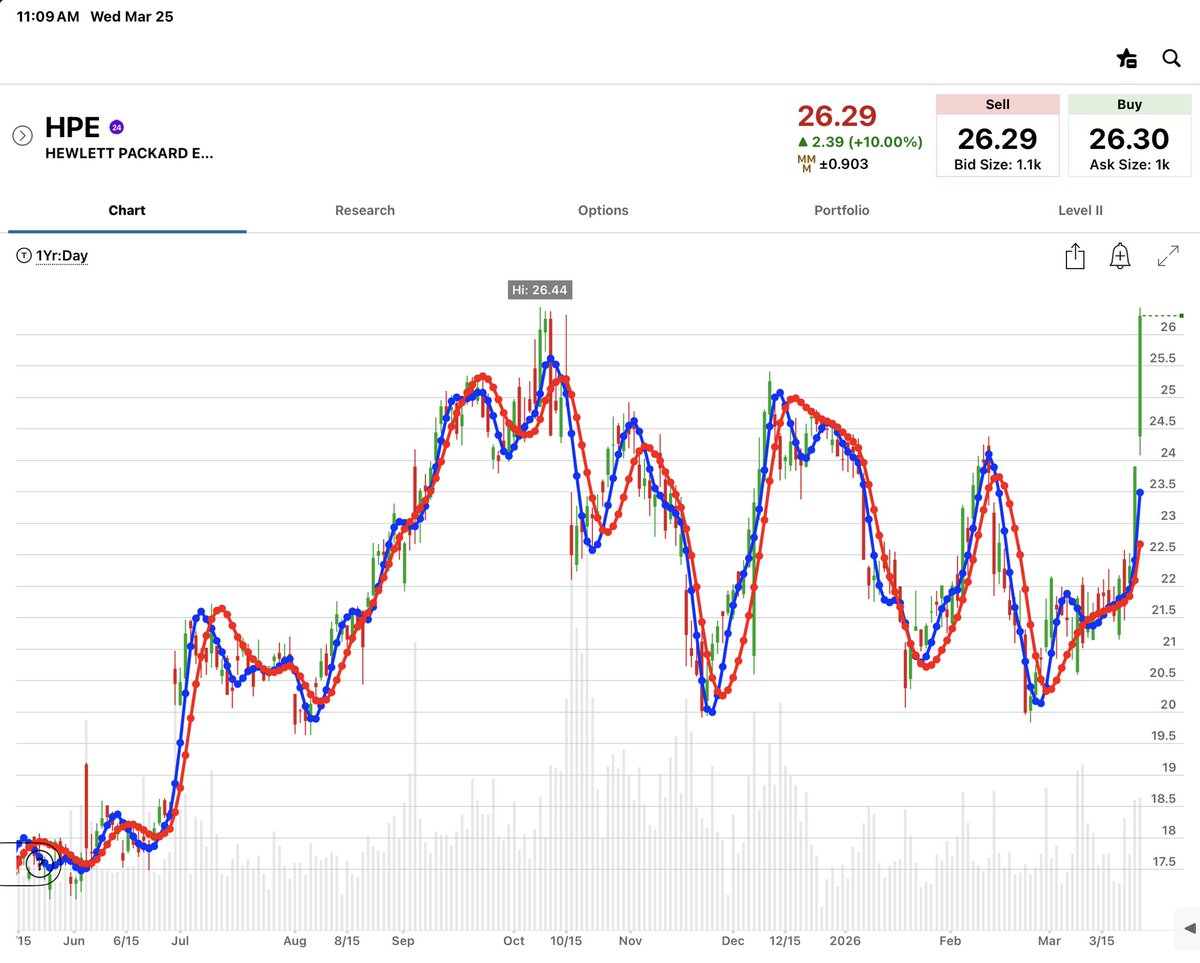This screenshot has height=963, width=1200.
Task: Tap the 2.39 (+10.00%) change value
Action: point(860,142)
